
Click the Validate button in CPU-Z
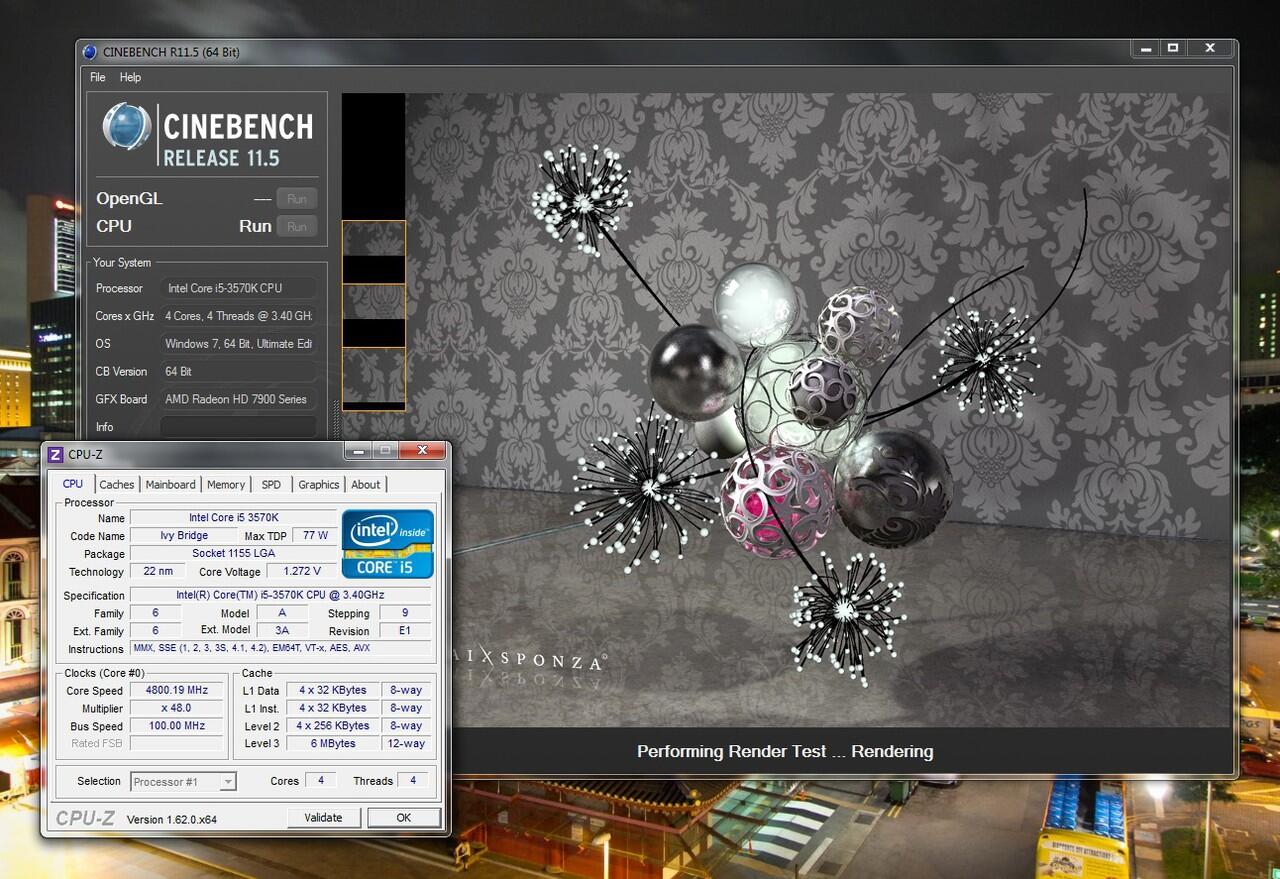tap(324, 818)
